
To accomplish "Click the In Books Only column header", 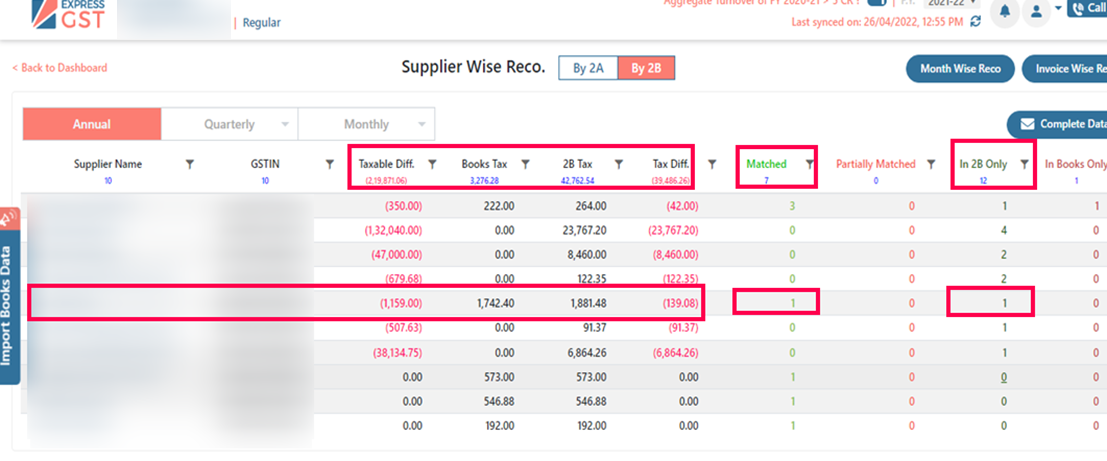I will pos(1075,164).
